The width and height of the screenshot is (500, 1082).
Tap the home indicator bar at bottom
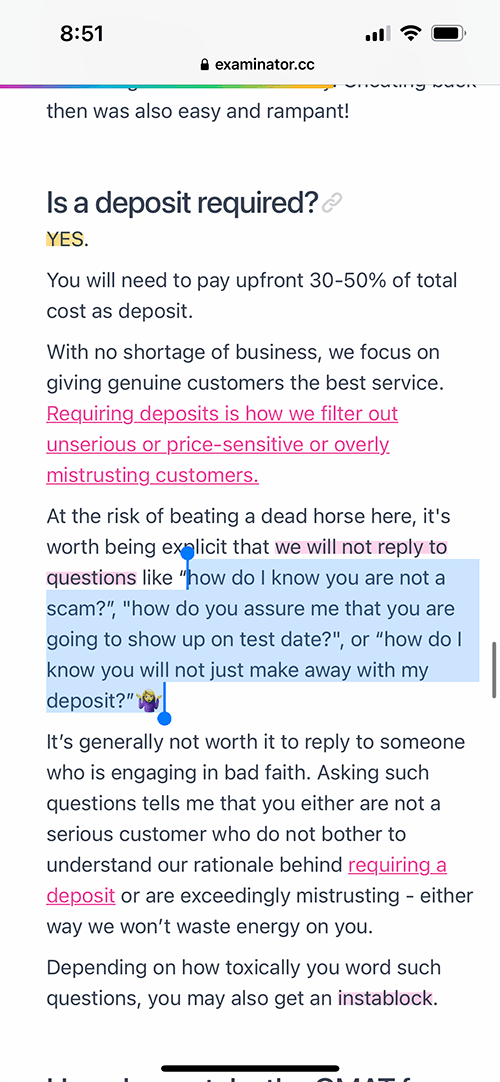(x=250, y=1069)
